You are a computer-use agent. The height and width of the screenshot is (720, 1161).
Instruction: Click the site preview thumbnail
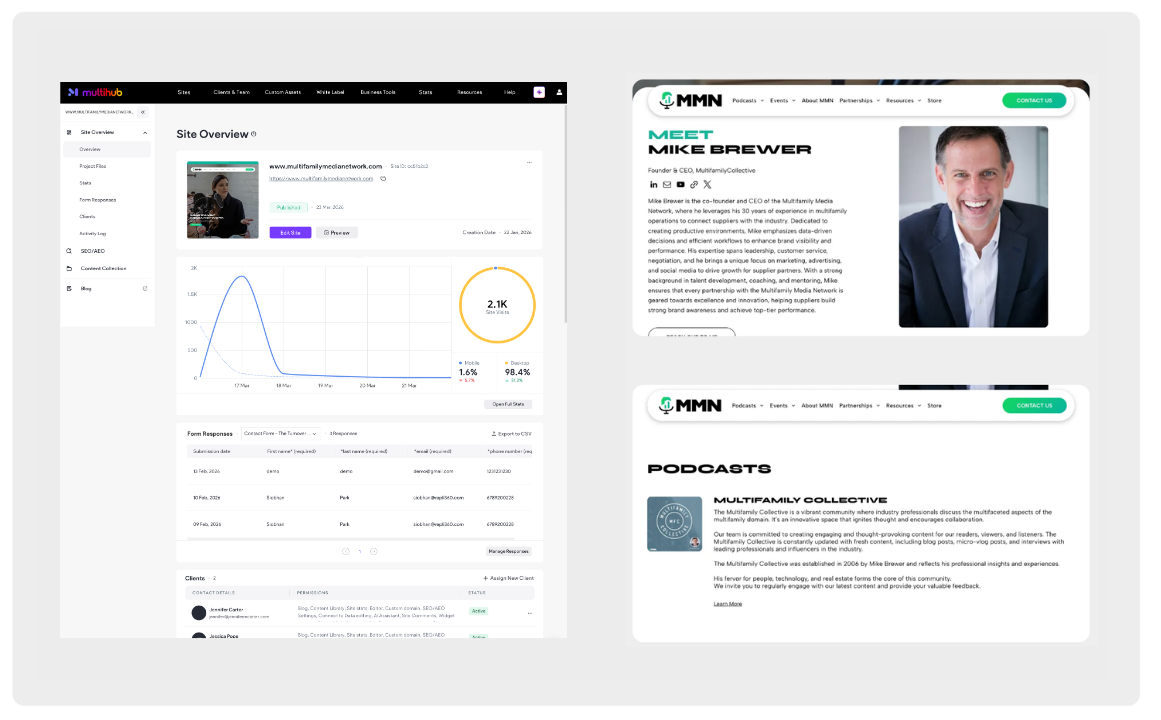pyautogui.click(x=221, y=199)
